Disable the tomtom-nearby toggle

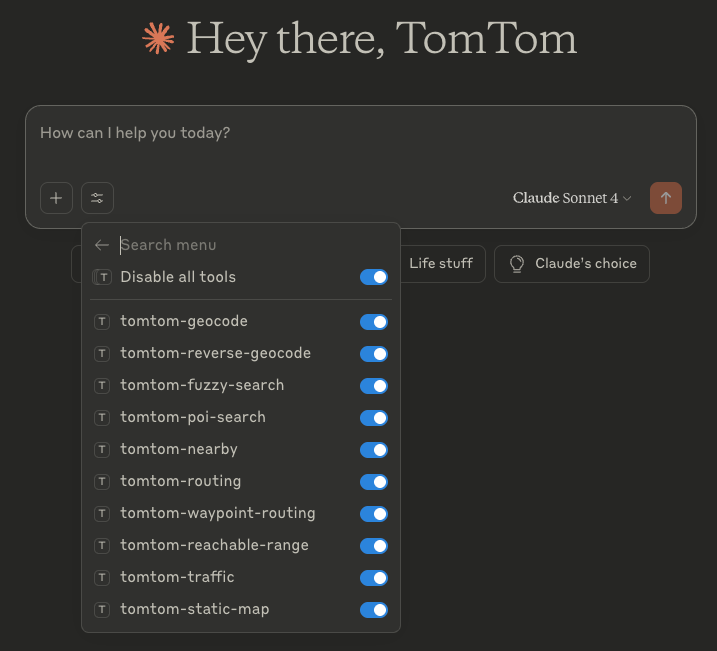[374, 450]
